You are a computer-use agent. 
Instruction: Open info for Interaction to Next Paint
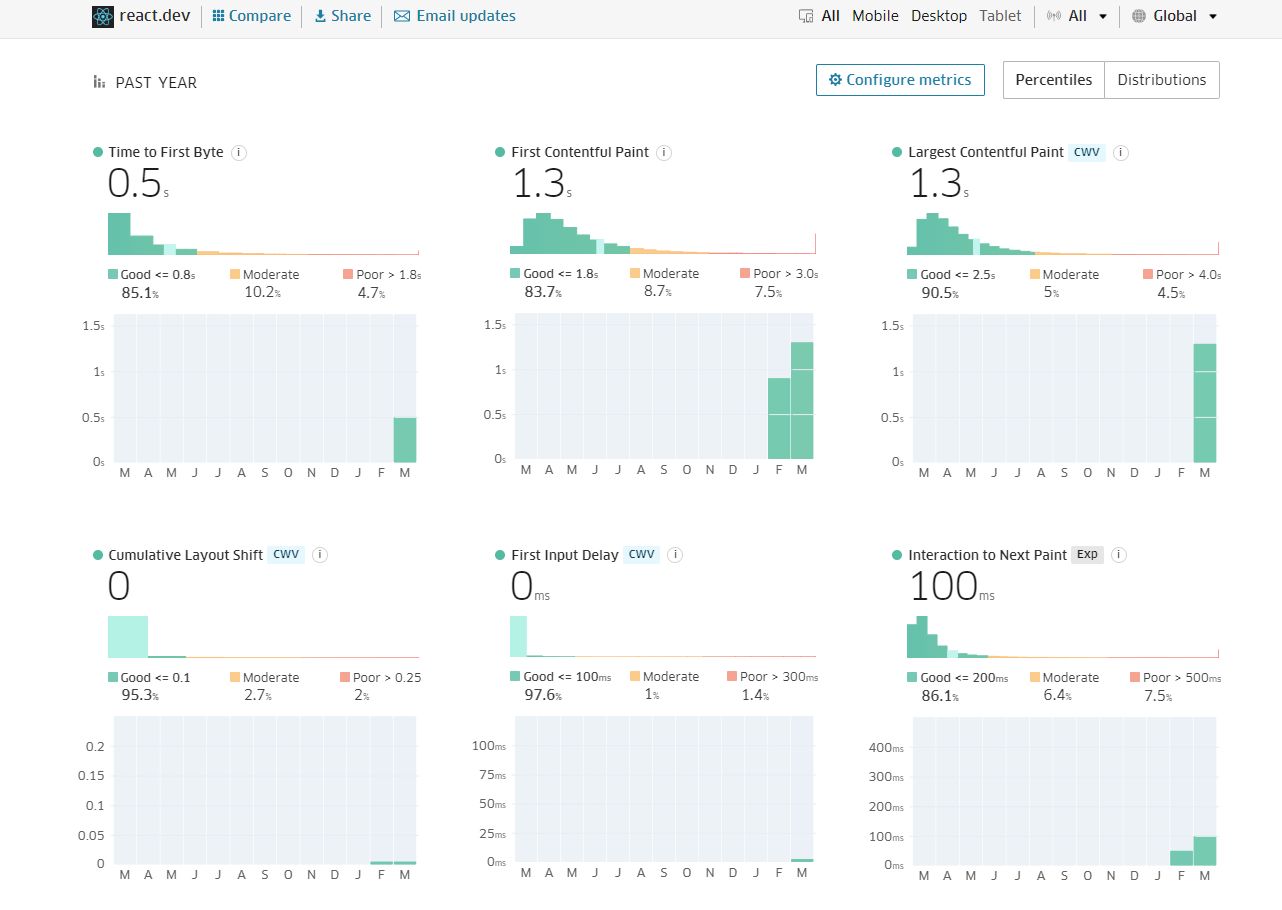pos(1118,554)
